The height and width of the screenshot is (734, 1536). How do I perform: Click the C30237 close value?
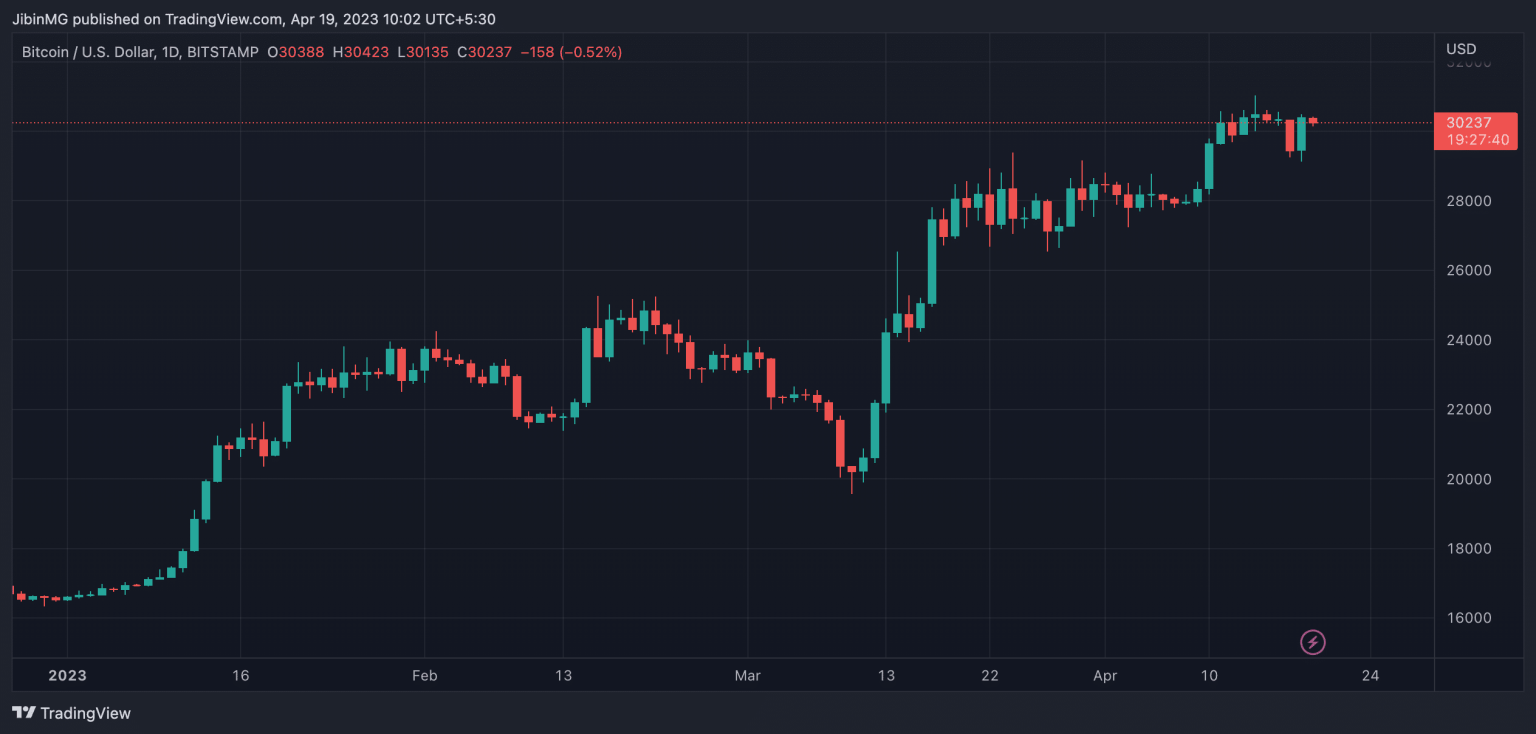coord(484,52)
